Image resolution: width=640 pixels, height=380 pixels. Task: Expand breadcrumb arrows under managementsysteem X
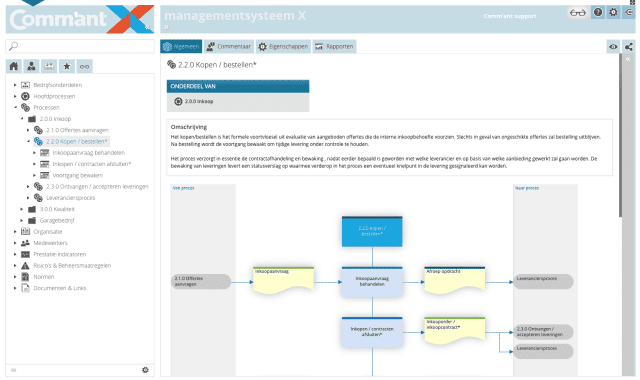point(167,27)
